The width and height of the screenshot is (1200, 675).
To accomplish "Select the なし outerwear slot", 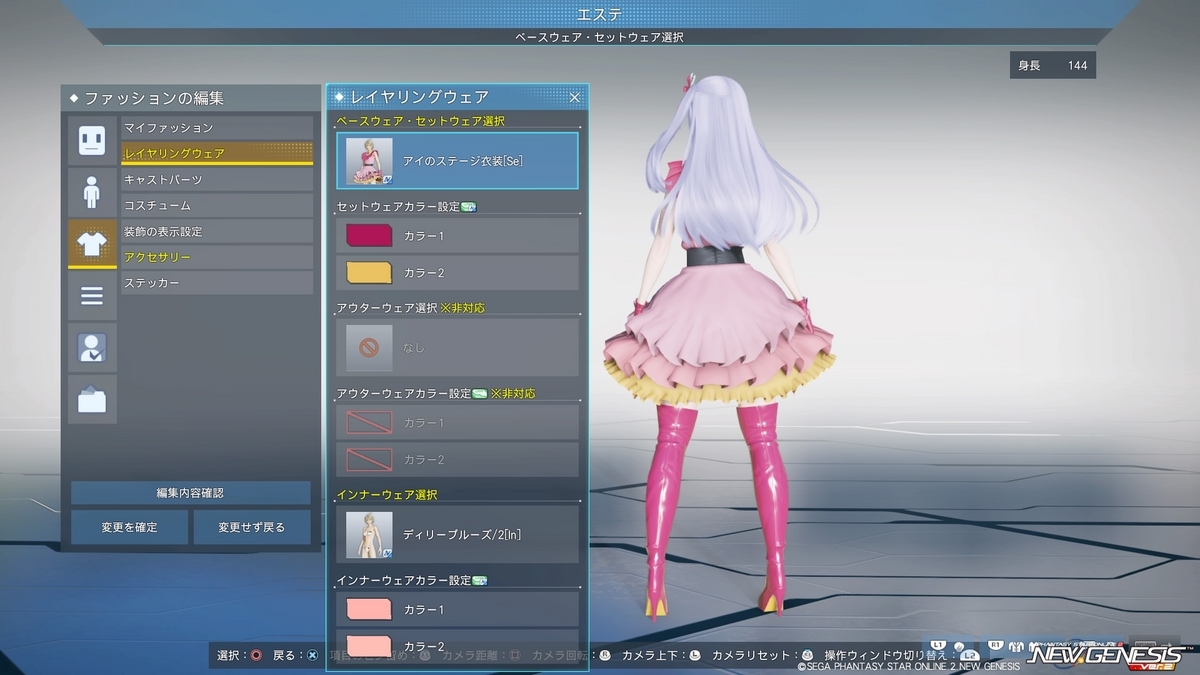I will click(x=457, y=347).
